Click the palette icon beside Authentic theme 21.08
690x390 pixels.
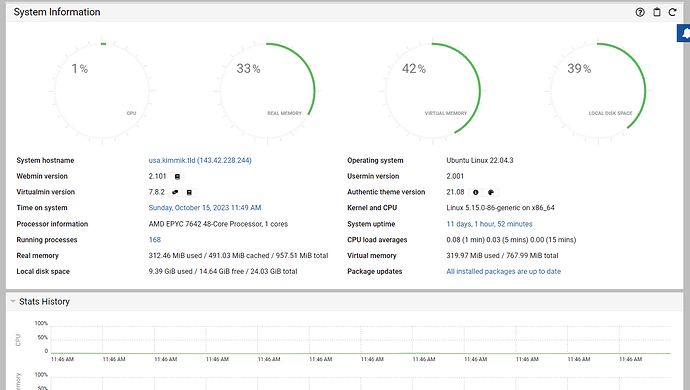[491, 192]
